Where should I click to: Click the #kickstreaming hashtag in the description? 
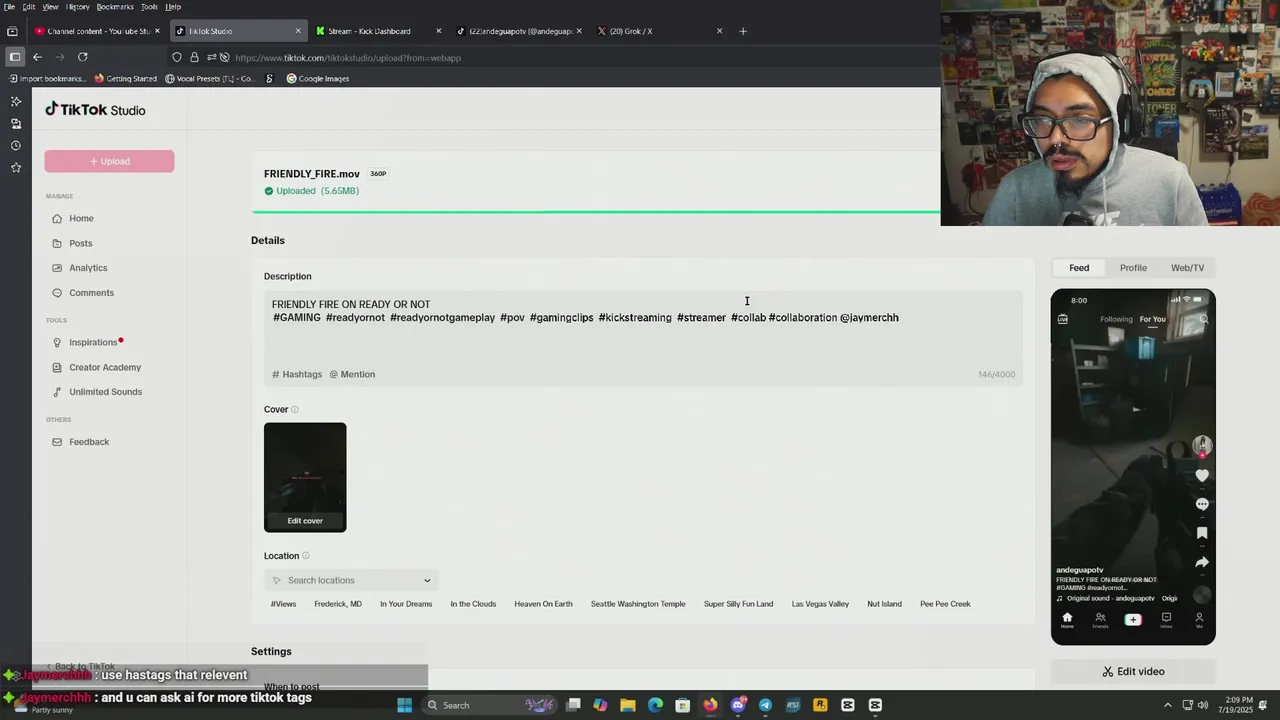coord(635,318)
